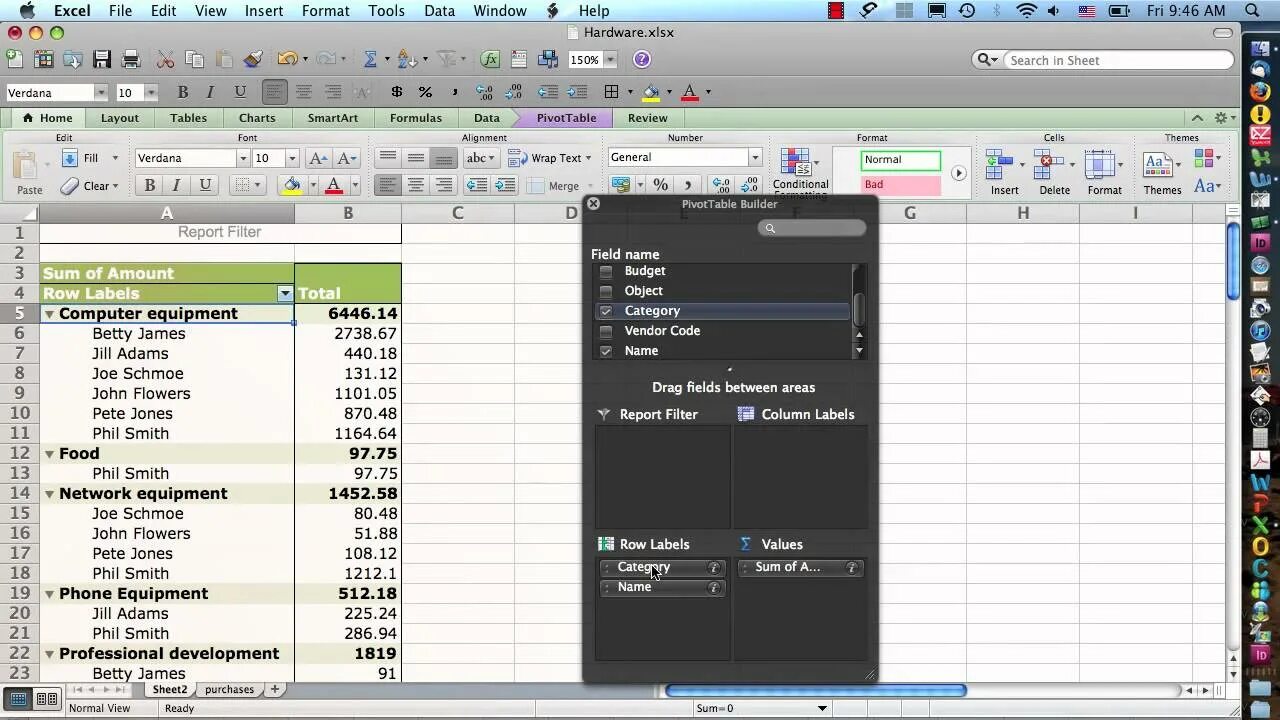Underline text in ribbon Font group

(x=205, y=185)
